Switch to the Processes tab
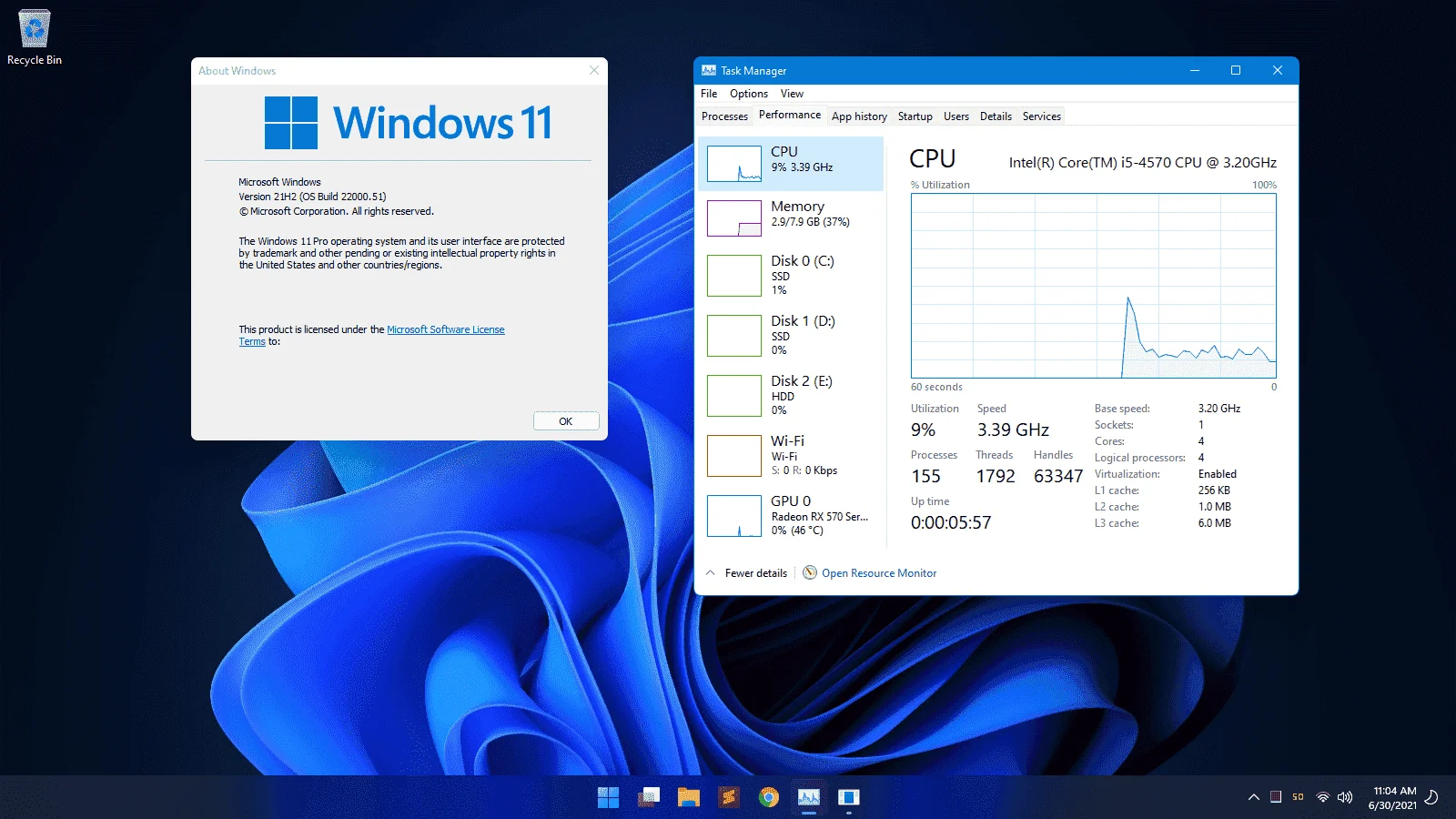Screen dimensions: 1456x819 pos(724,116)
